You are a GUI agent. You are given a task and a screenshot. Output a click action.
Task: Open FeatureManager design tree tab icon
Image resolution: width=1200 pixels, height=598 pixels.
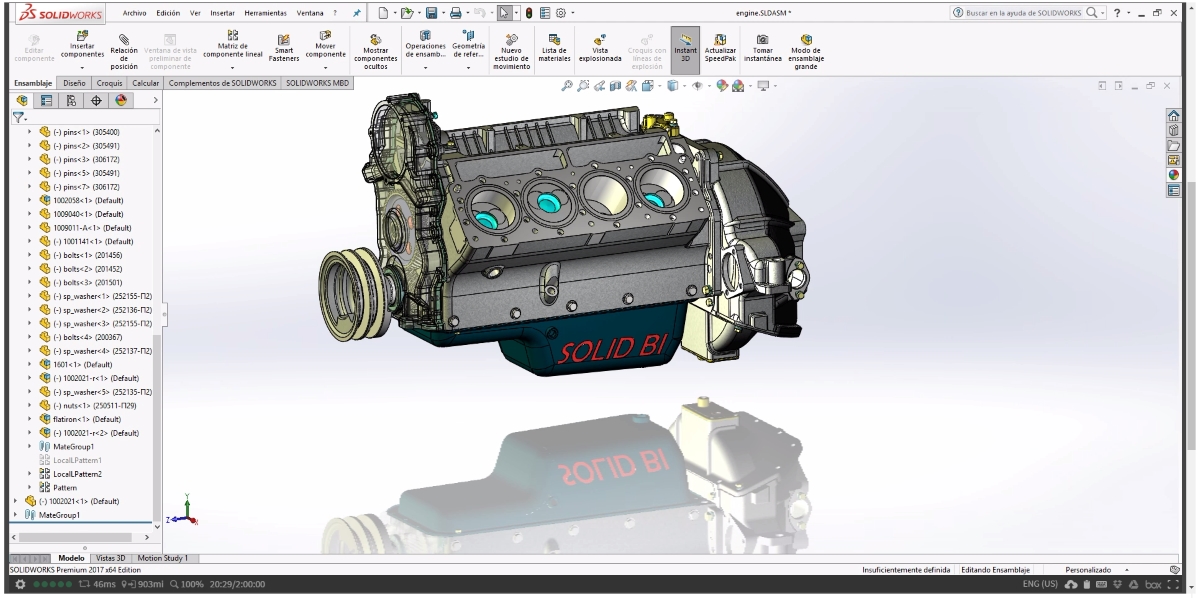click(x=22, y=100)
